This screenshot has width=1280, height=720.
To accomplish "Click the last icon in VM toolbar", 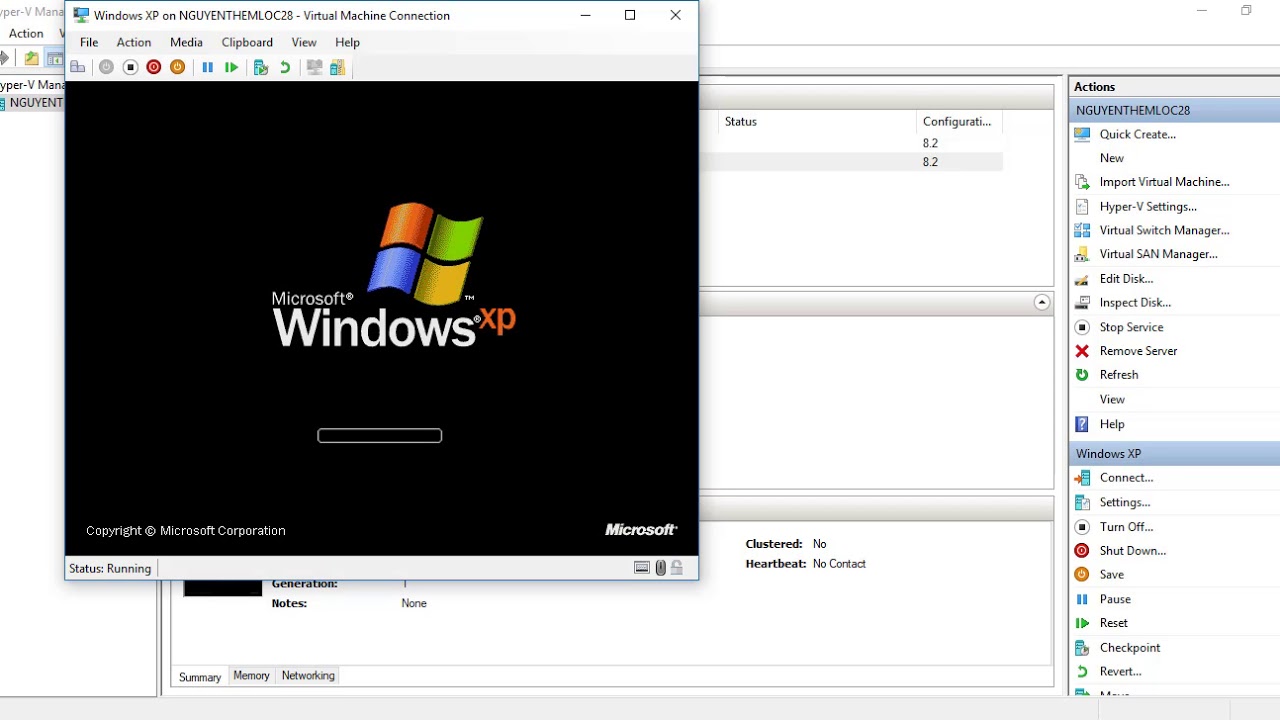I will 338,67.
